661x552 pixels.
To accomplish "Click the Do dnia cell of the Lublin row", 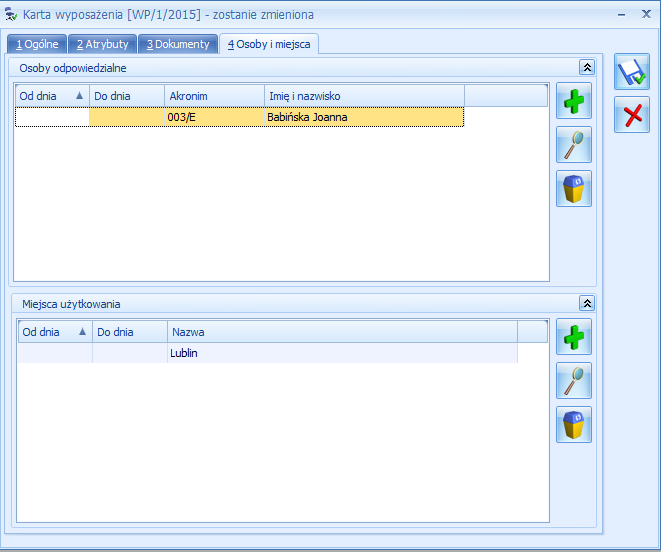I will [x=130, y=353].
